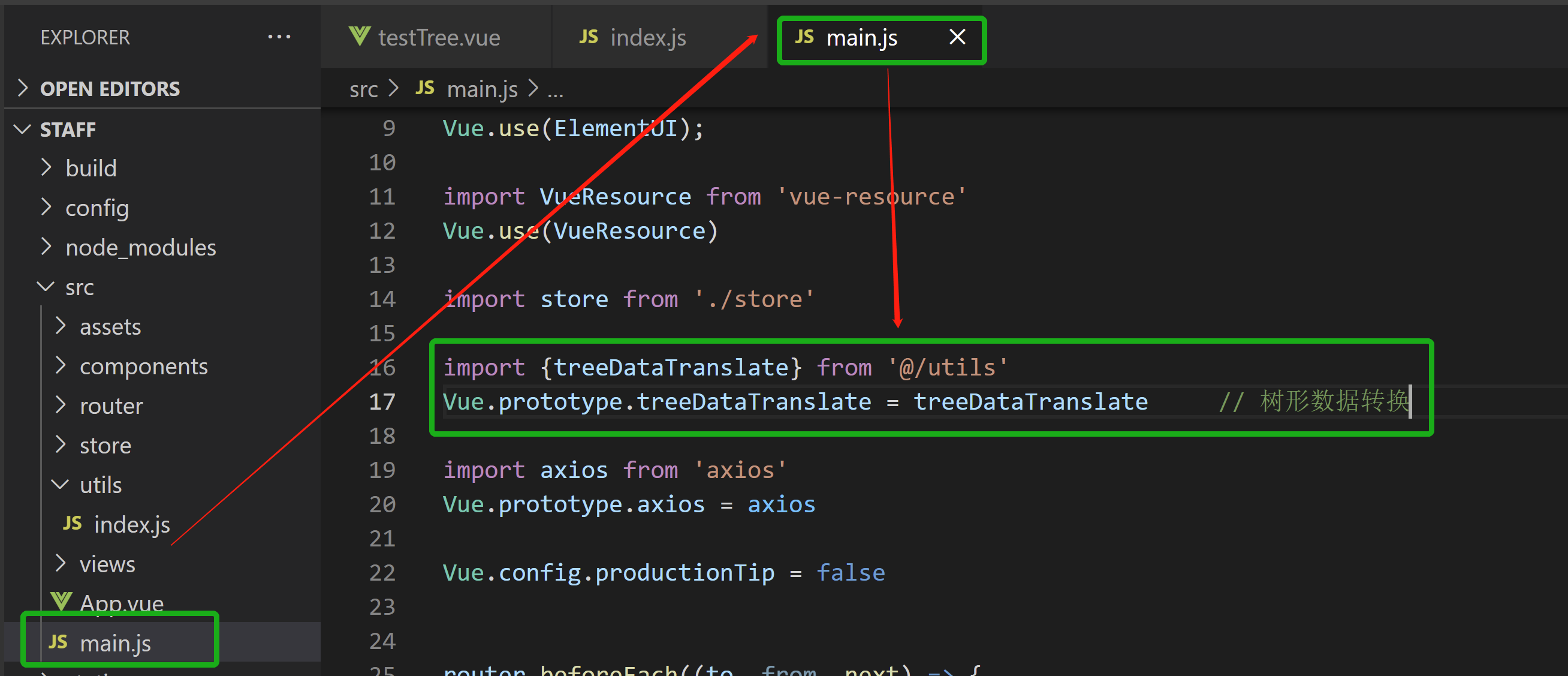Image resolution: width=1568 pixels, height=676 pixels.
Task: Select the store folder in Explorer
Action: pyautogui.click(x=105, y=445)
